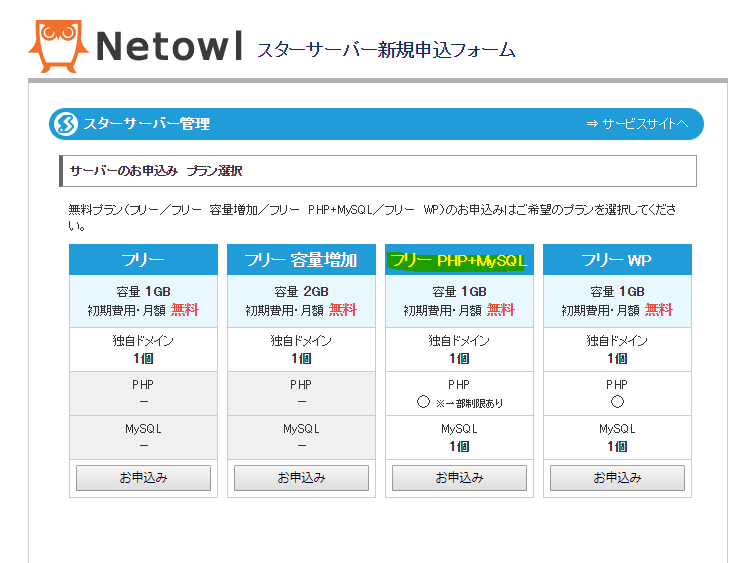The width and height of the screenshot is (756, 563).
Task: Click MySQL 1個 in フリー WP plan
Action: pyautogui.click(x=617, y=437)
